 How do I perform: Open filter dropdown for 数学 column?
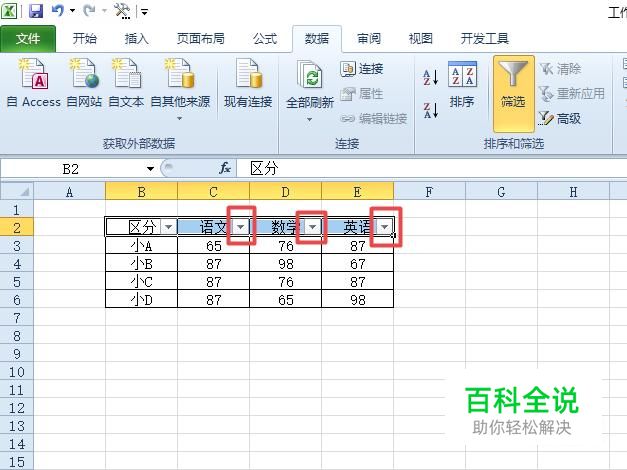tap(312, 227)
